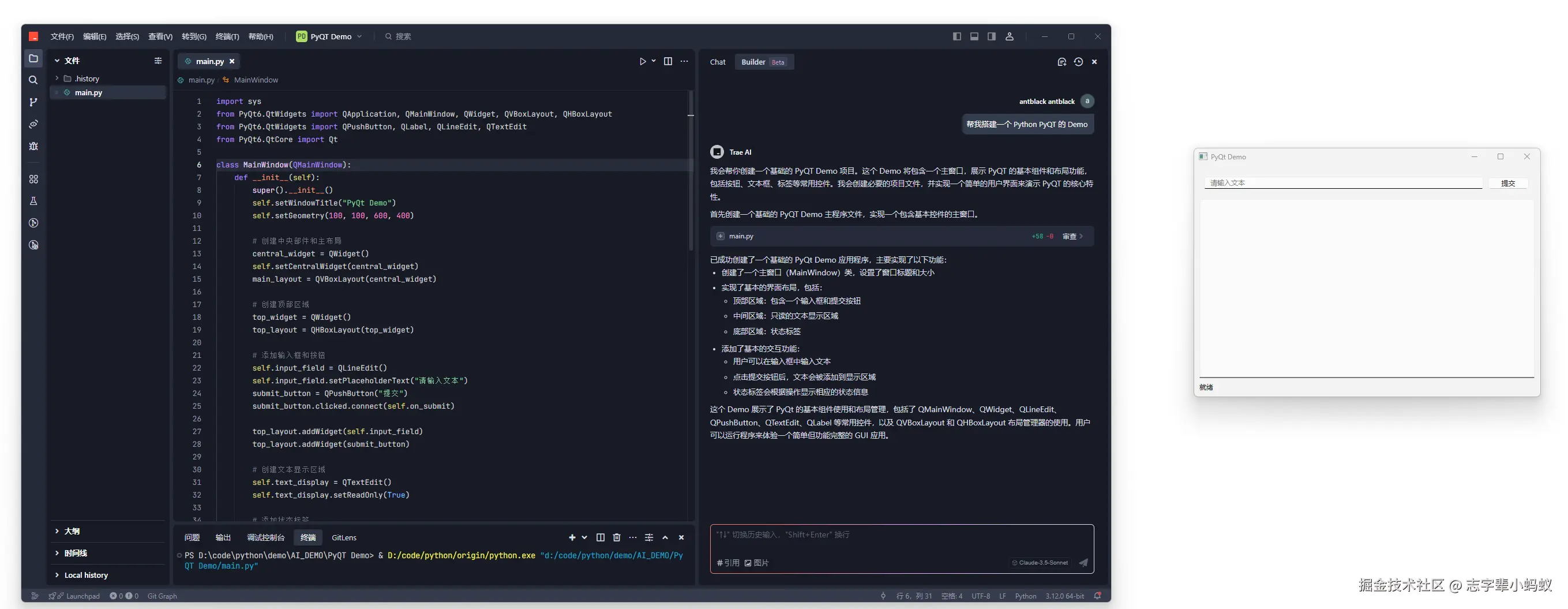Toggle the right AI sidebar layout icon
Viewport: 1568px width, 609px height.
click(992, 36)
